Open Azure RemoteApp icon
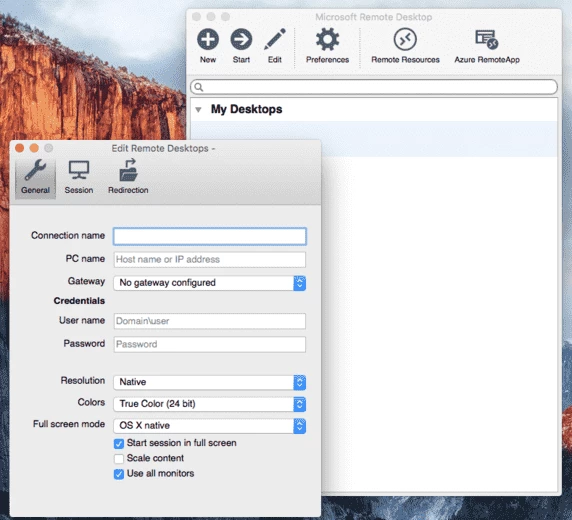The height and width of the screenshot is (520, 572). pos(487,39)
